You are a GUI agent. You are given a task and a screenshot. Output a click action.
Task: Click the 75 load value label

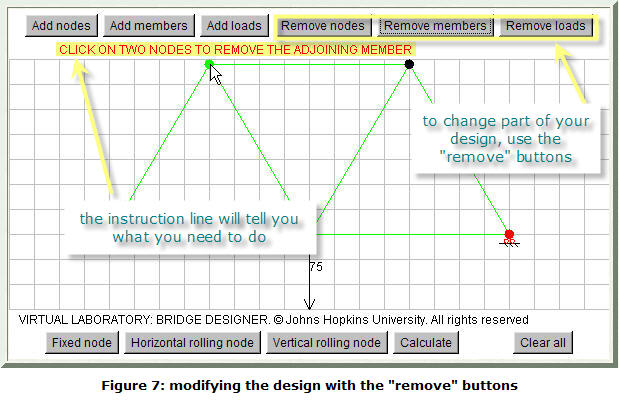coord(316,267)
